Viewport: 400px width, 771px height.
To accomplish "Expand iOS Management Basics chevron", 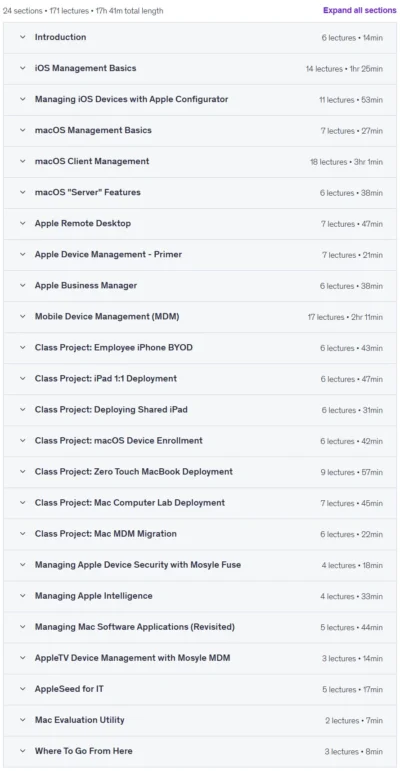I will coord(23,68).
